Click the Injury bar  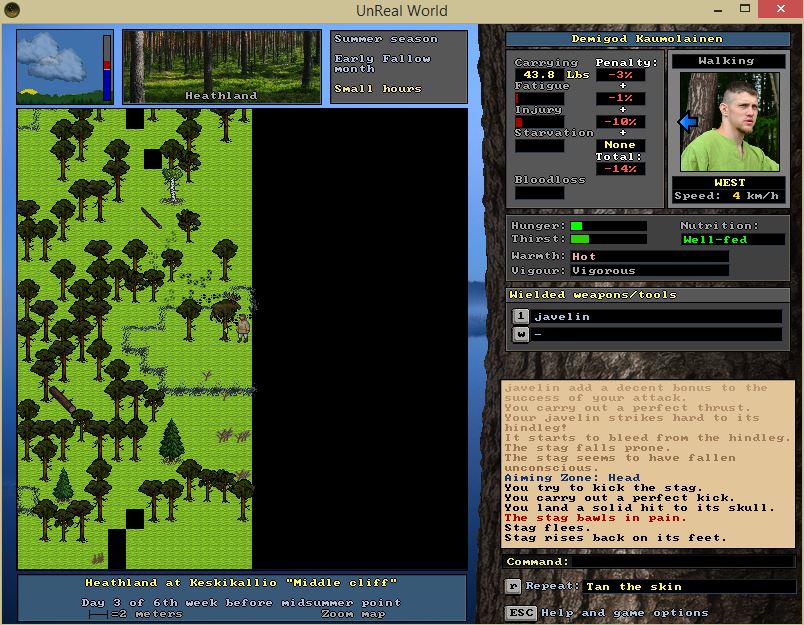(539, 122)
